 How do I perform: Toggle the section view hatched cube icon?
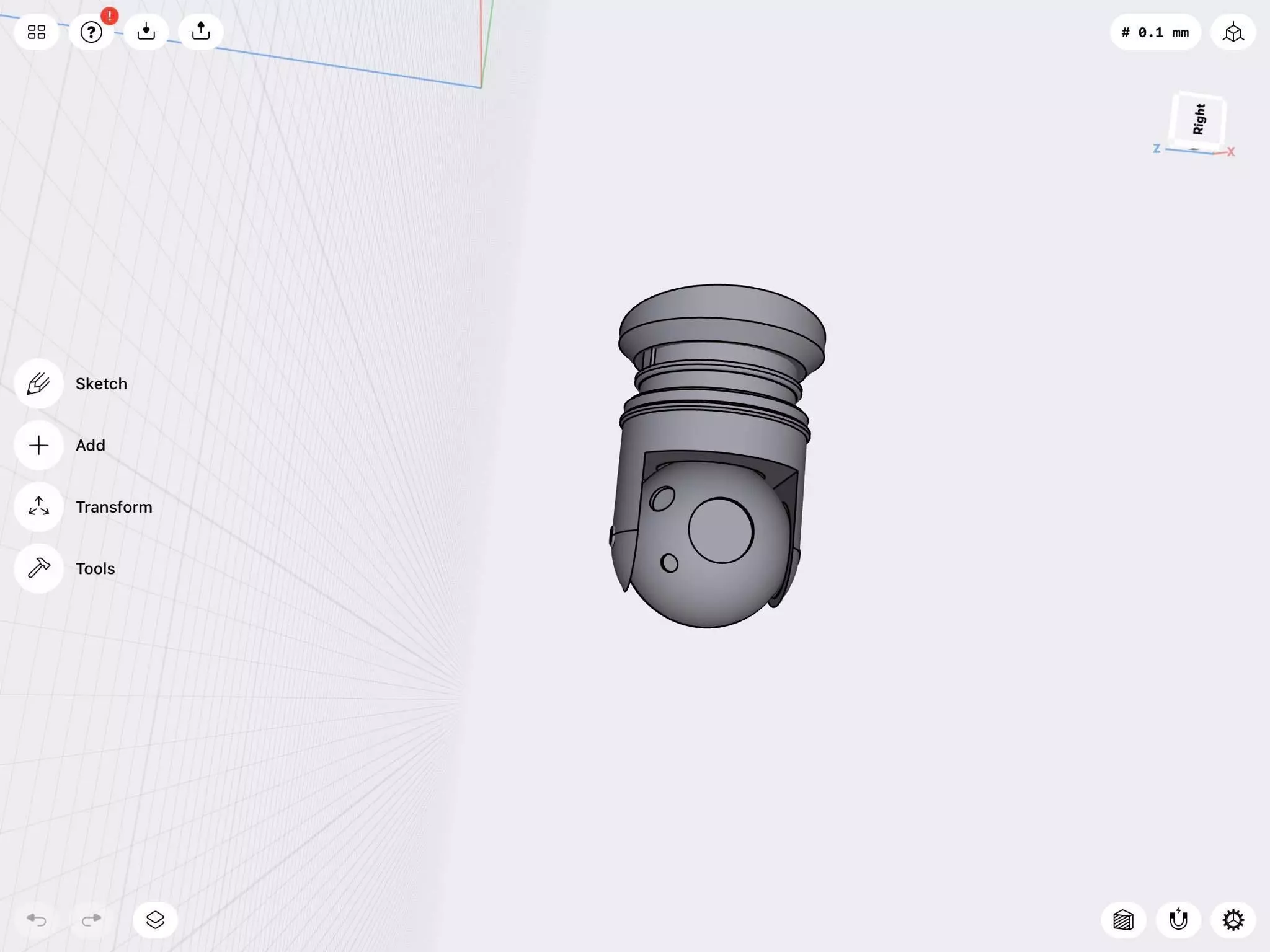pos(1123,920)
